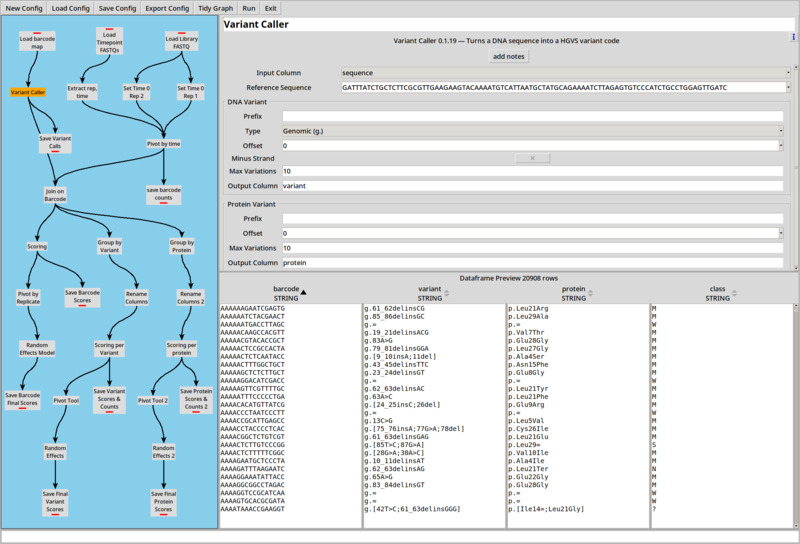800x544 pixels.
Task: Select the Extract rep, time node
Action: tap(82, 92)
